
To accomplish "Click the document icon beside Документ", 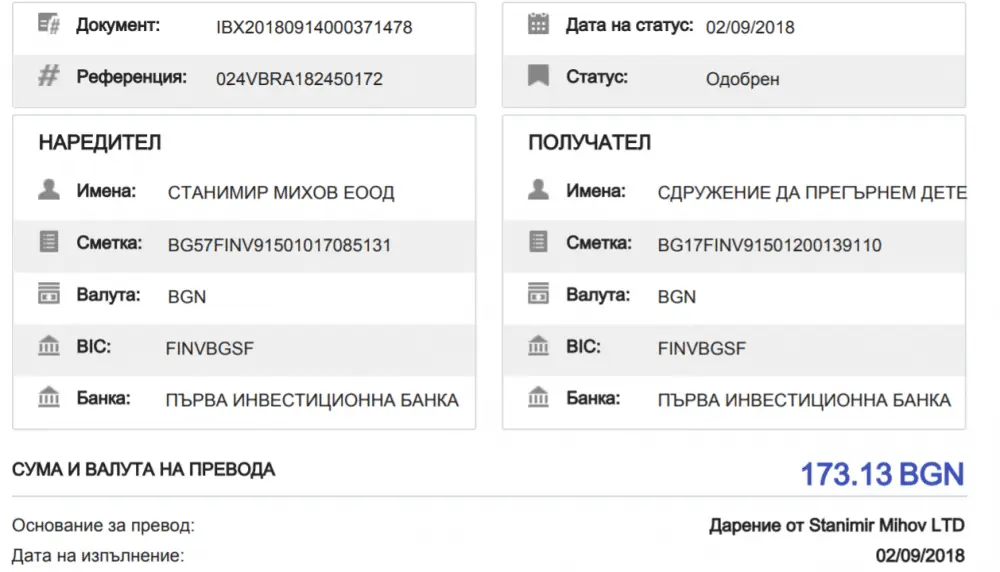I will 49,25.
